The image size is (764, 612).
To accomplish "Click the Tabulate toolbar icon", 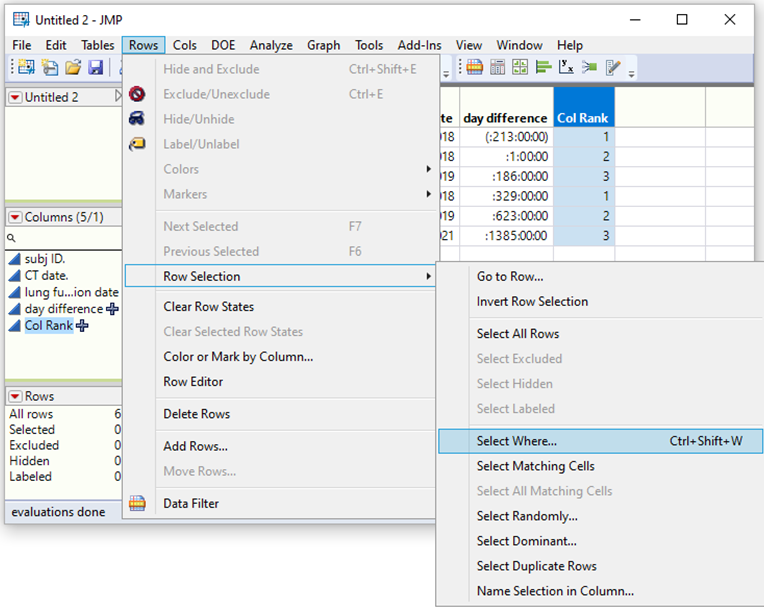I will [x=497, y=67].
